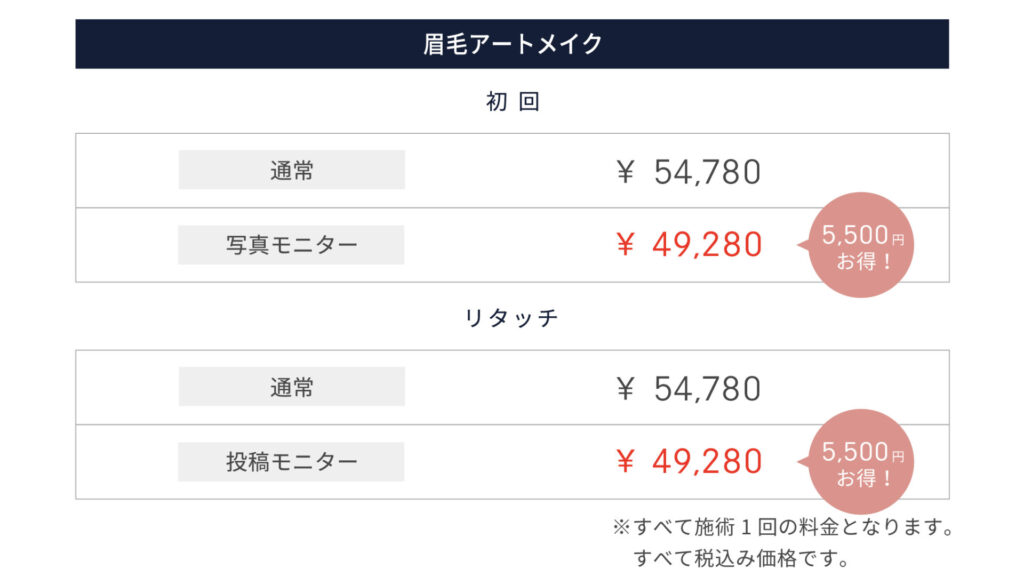Click the 54,780 number in 初回 通常 row

[x=707, y=172]
